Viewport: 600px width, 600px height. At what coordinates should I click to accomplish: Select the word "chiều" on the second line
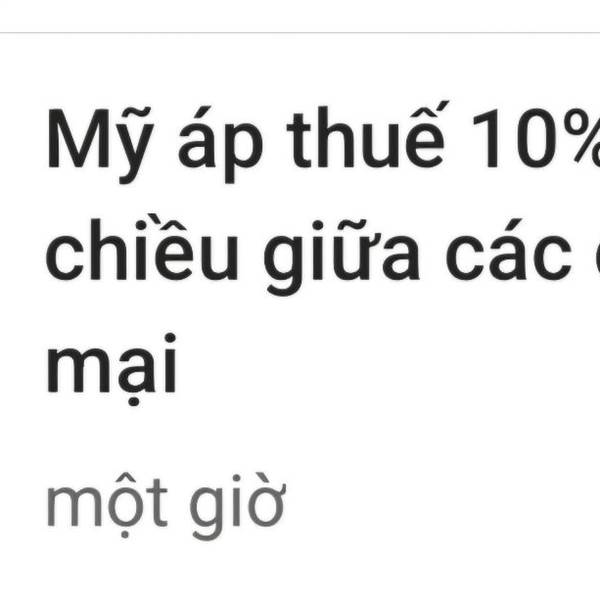coord(142,246)
